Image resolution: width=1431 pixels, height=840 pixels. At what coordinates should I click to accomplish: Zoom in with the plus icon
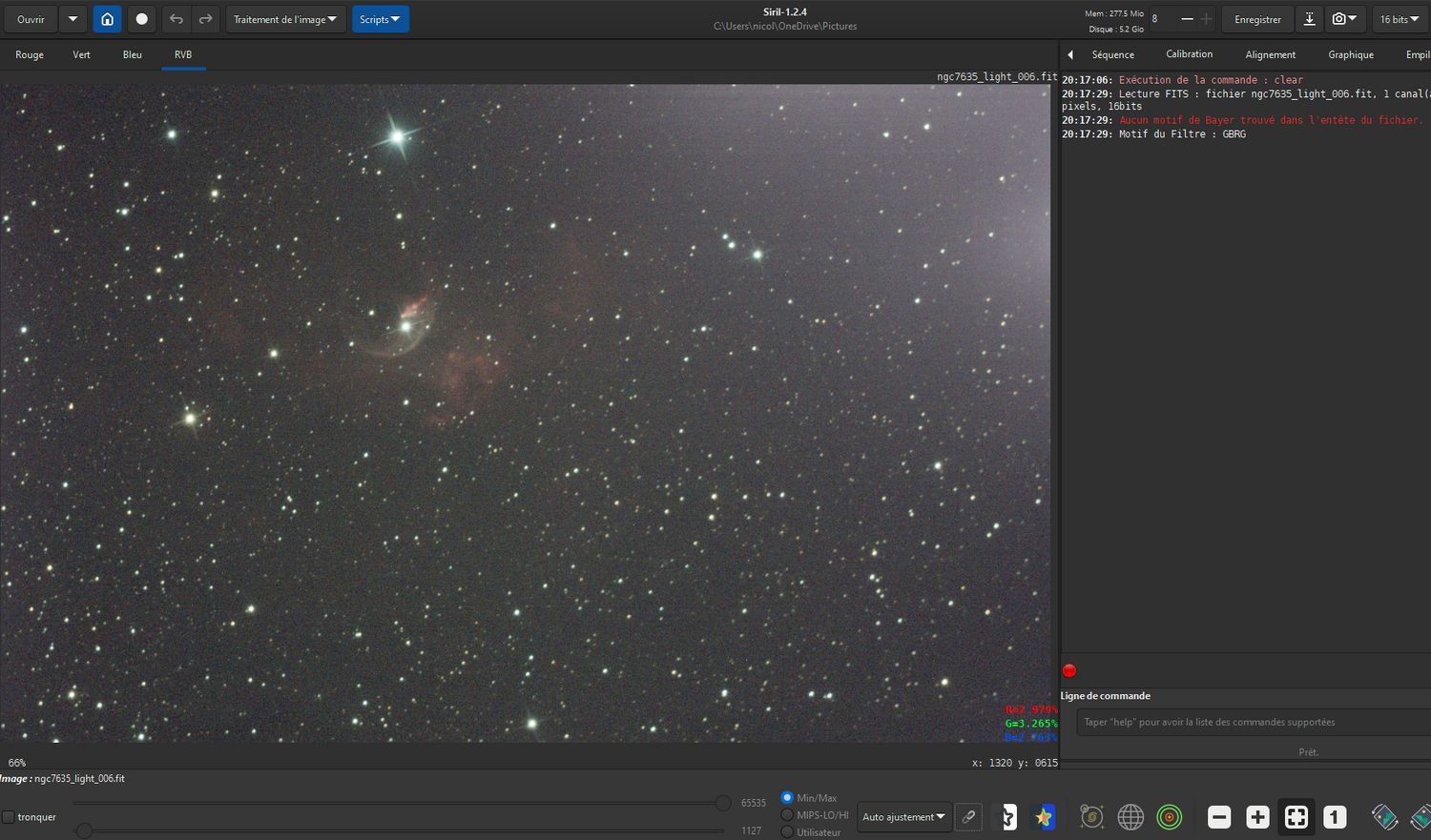[x=1257, y=817]
